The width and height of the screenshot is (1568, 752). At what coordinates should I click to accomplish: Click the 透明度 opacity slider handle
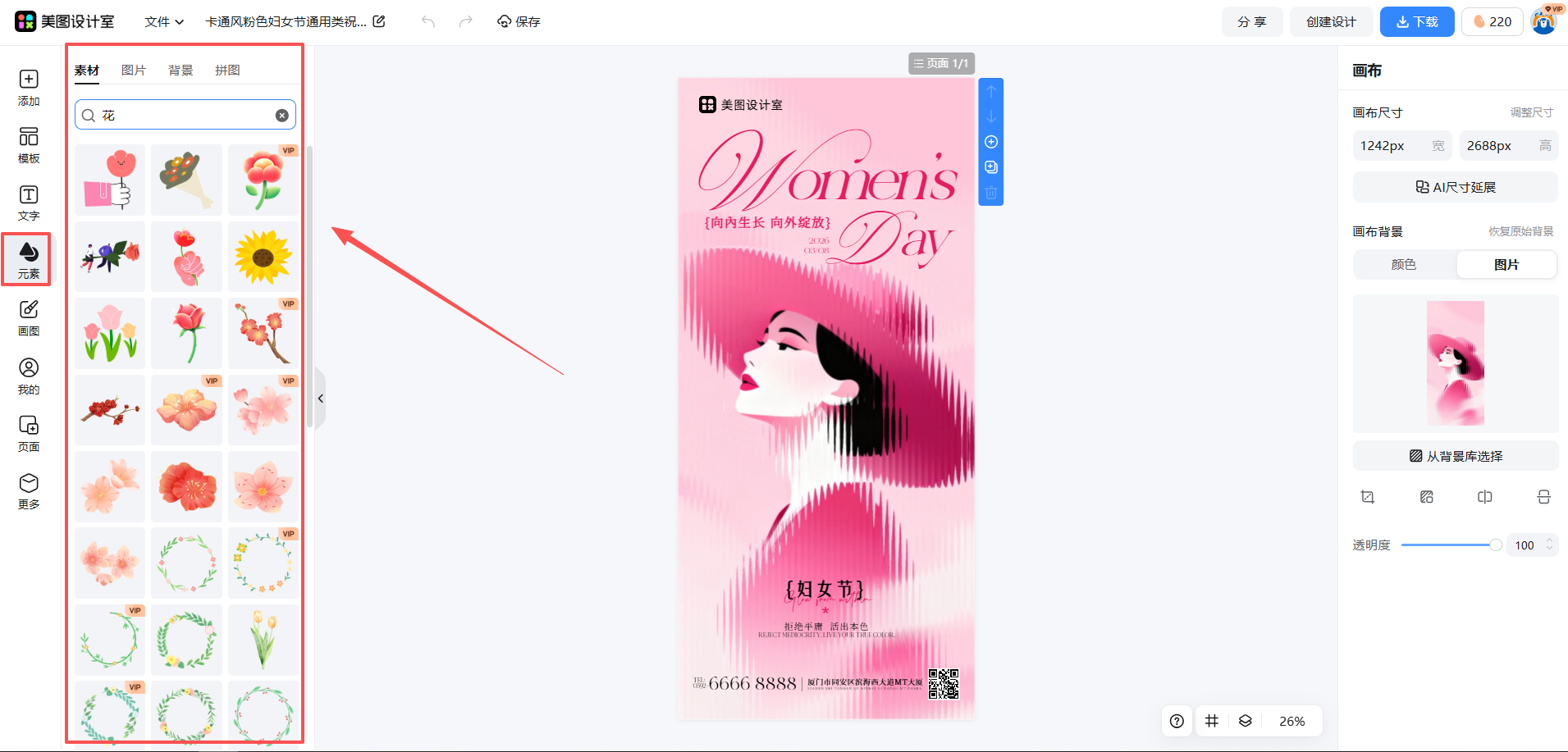click(1496, 545)
